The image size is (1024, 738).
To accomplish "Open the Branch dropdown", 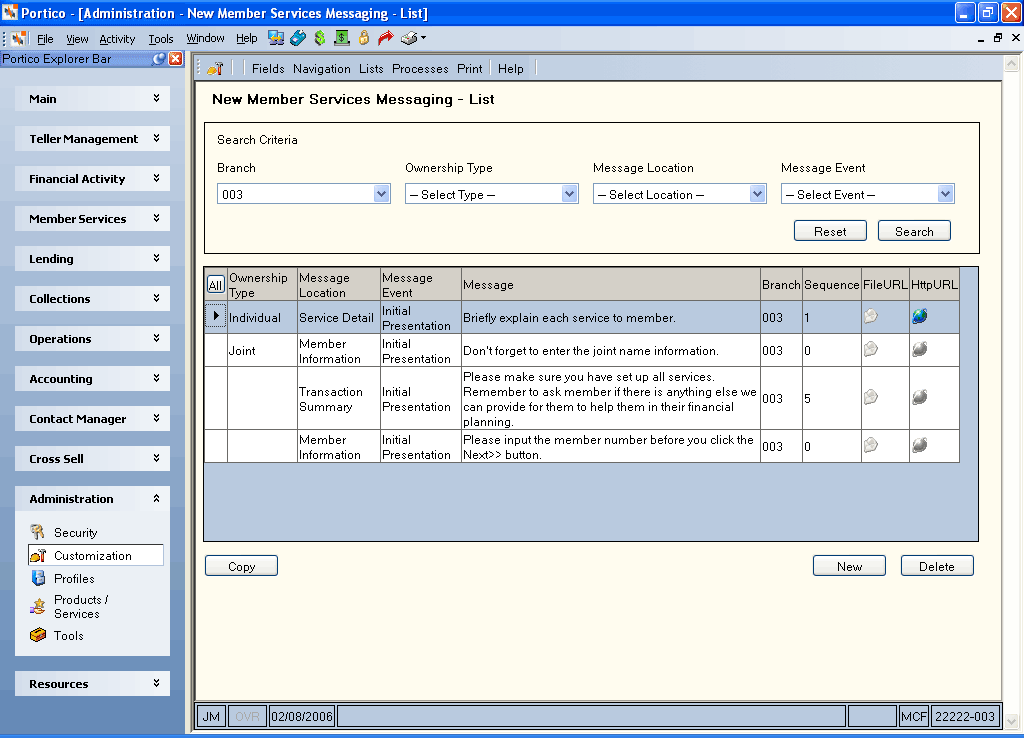I will [x=381, y=194].
